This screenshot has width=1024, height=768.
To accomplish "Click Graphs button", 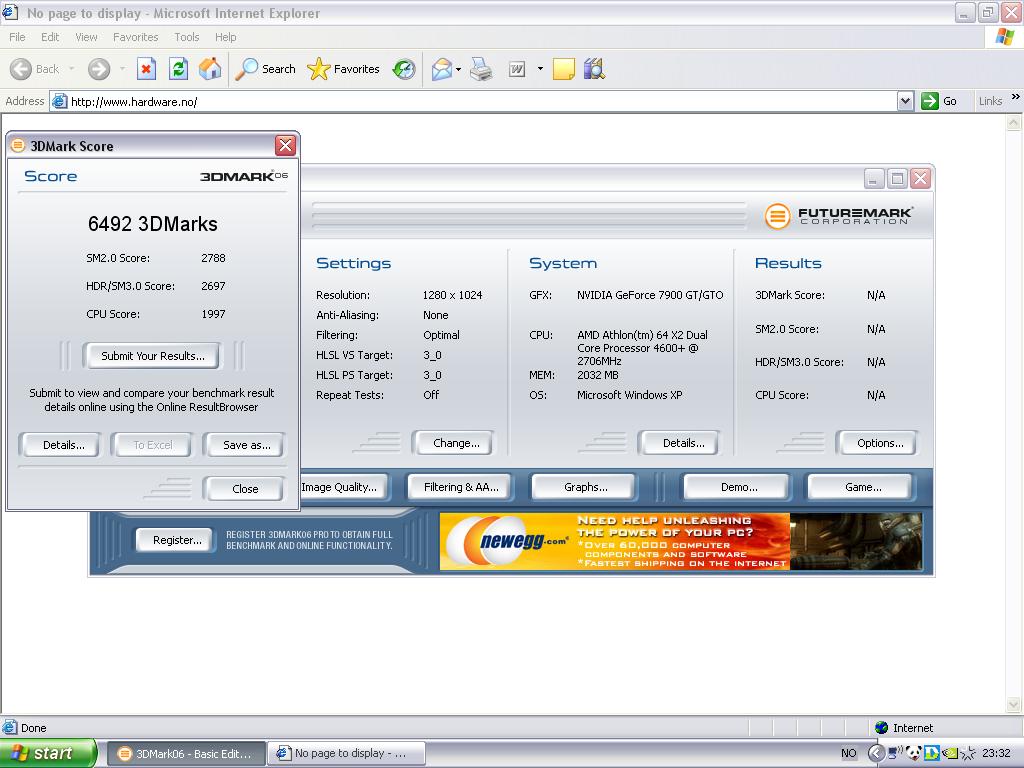I will (585, 487).
